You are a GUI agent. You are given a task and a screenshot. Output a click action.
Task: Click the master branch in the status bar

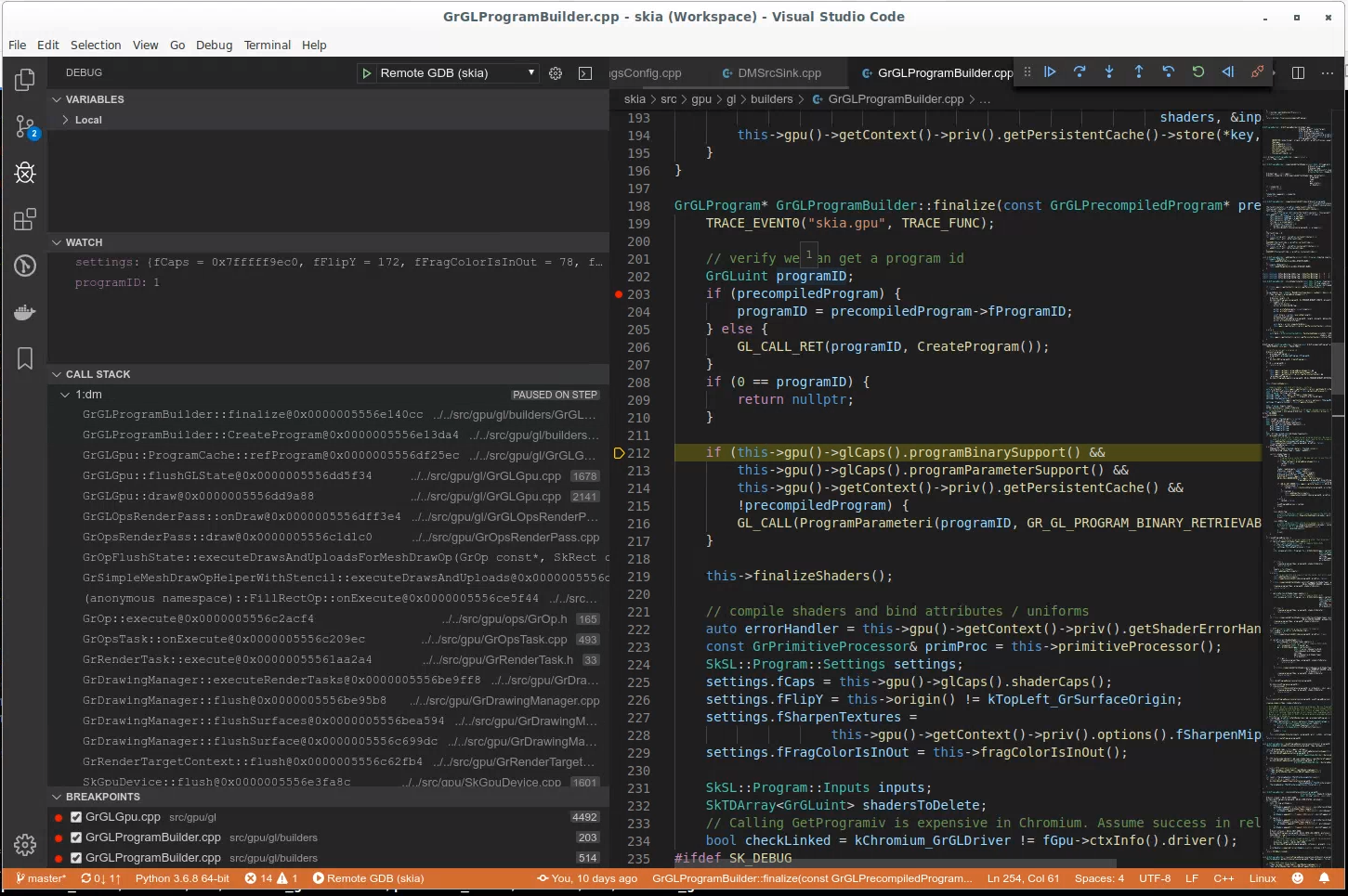point(41,878)
